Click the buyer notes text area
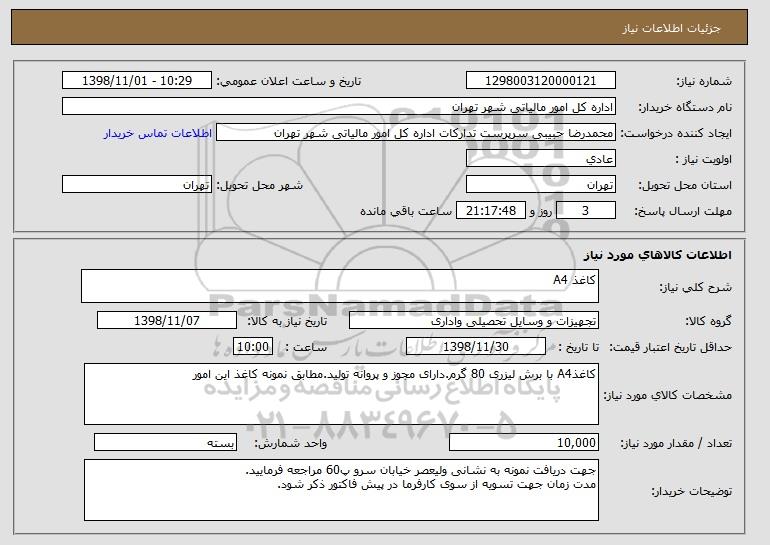 click(x=341, y=490)
